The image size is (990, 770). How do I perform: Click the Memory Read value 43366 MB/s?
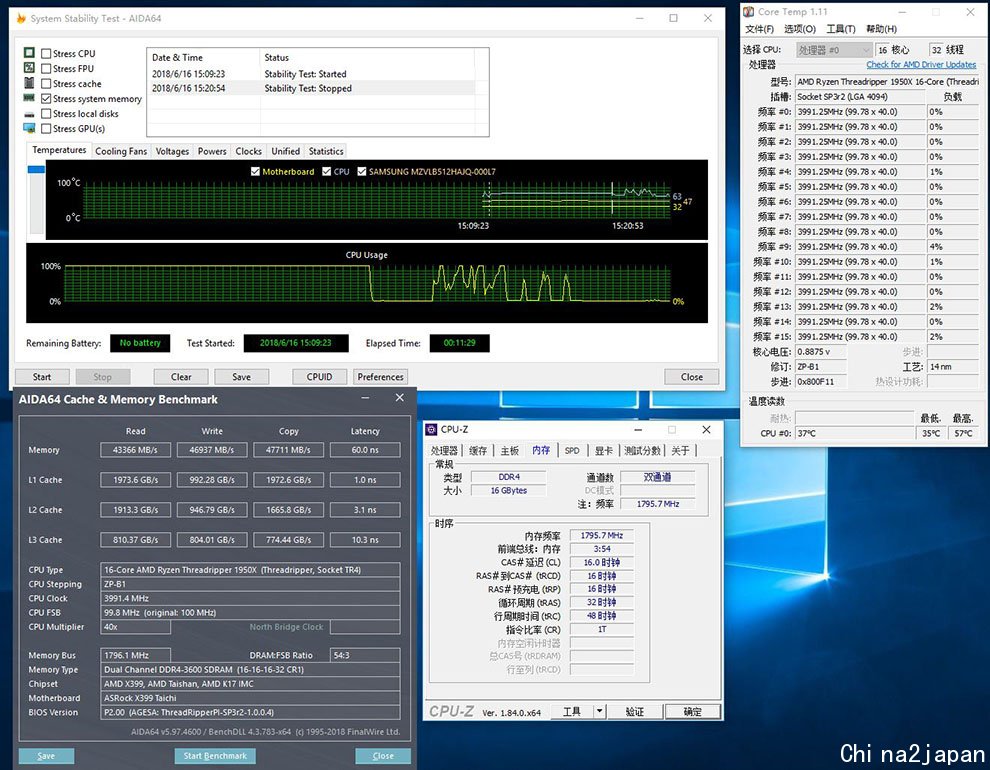tap(135, 450)
